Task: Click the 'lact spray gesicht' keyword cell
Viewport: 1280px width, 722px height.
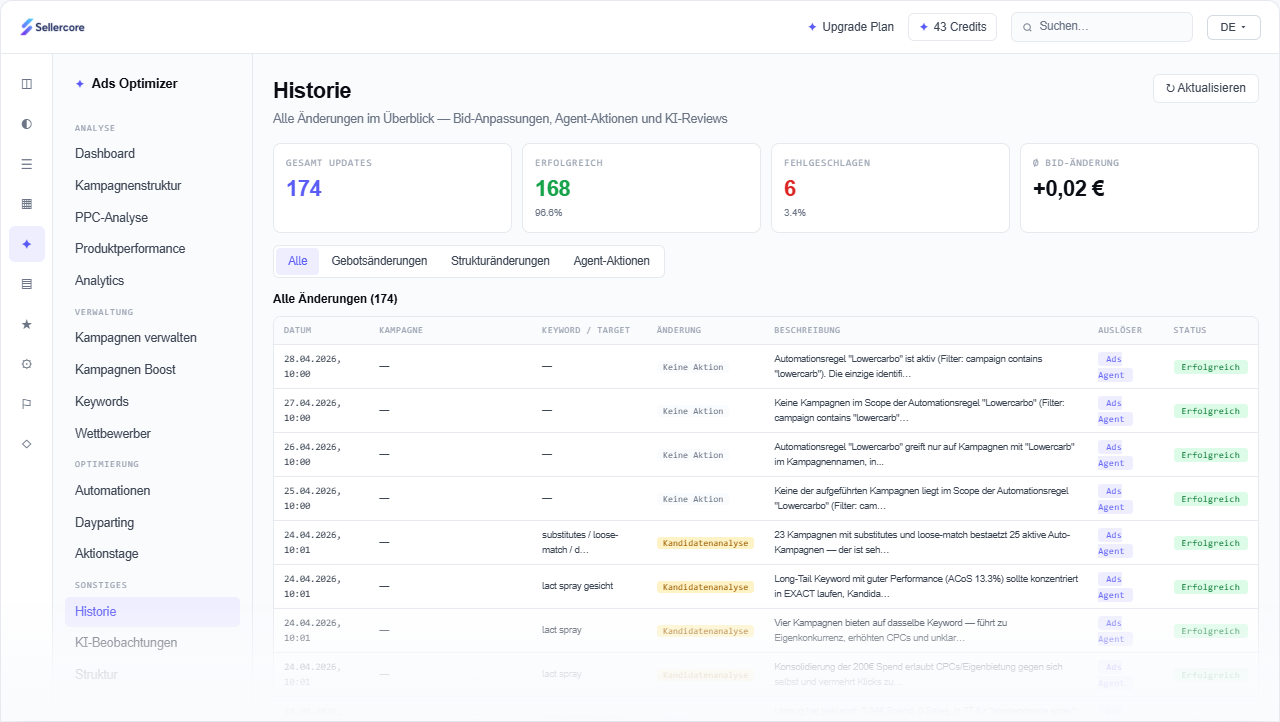Action: [x=578, y=586]
